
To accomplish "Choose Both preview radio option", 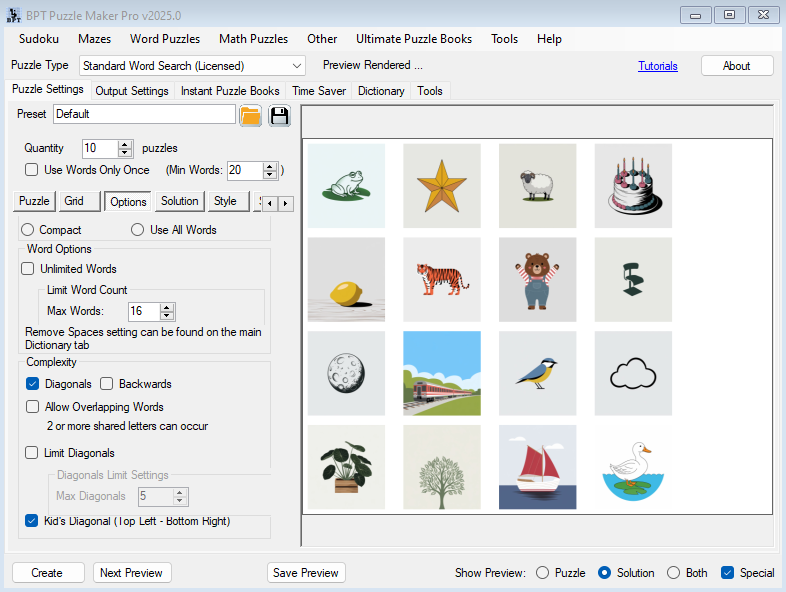I will click(x=674, y=572).
